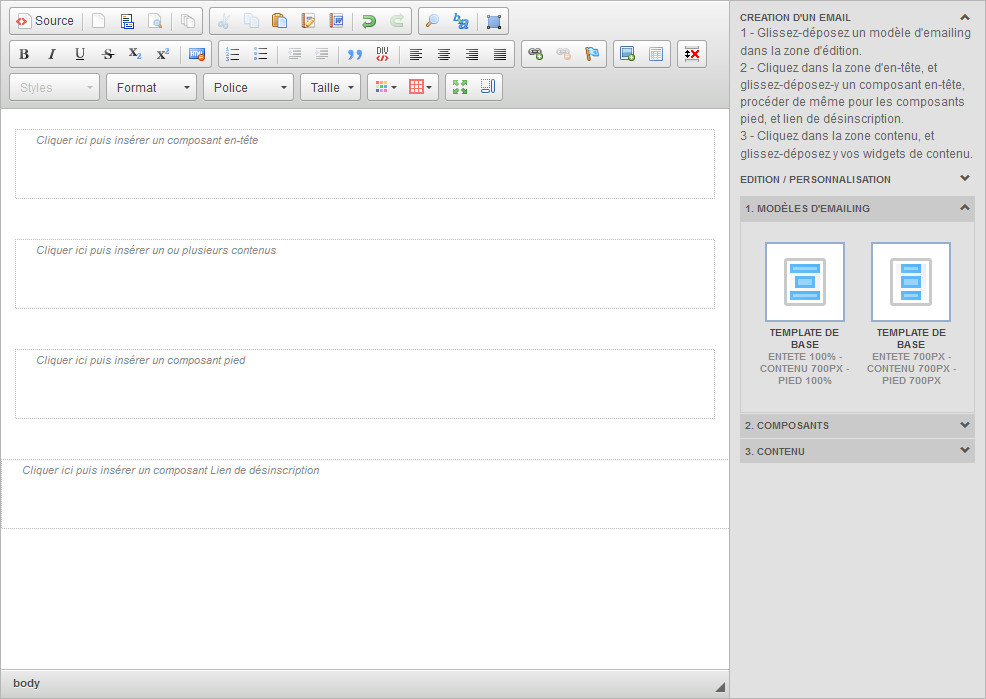Center align the text
Screen dimensions: 986x699
(444, 54)
